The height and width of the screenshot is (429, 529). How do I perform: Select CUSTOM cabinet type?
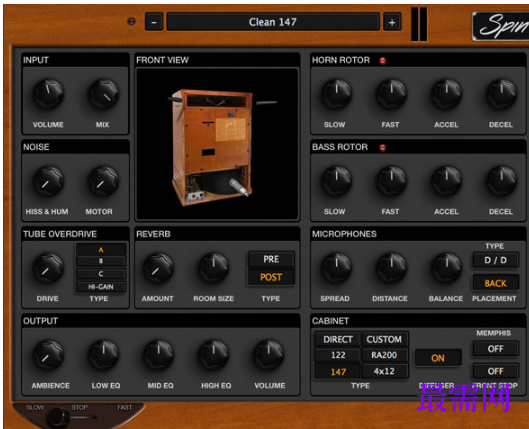click(x=384, y=339)
